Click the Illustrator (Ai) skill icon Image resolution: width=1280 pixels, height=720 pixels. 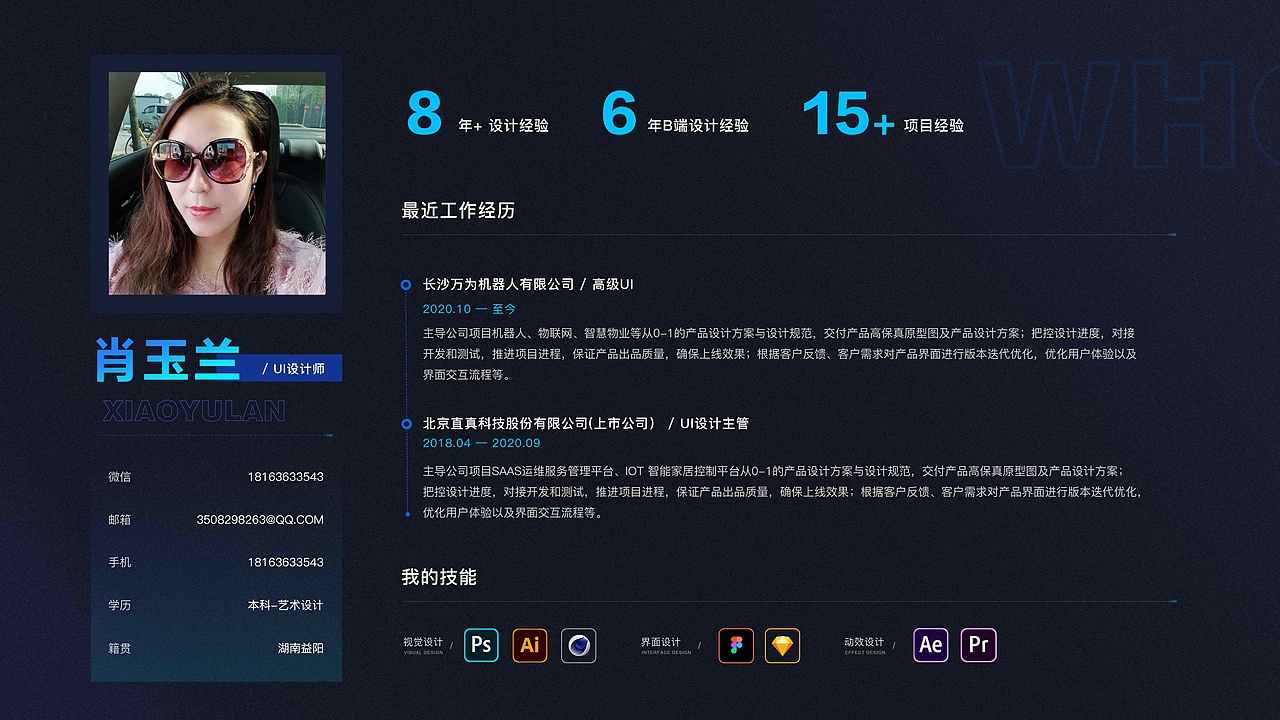pos(530,645)
